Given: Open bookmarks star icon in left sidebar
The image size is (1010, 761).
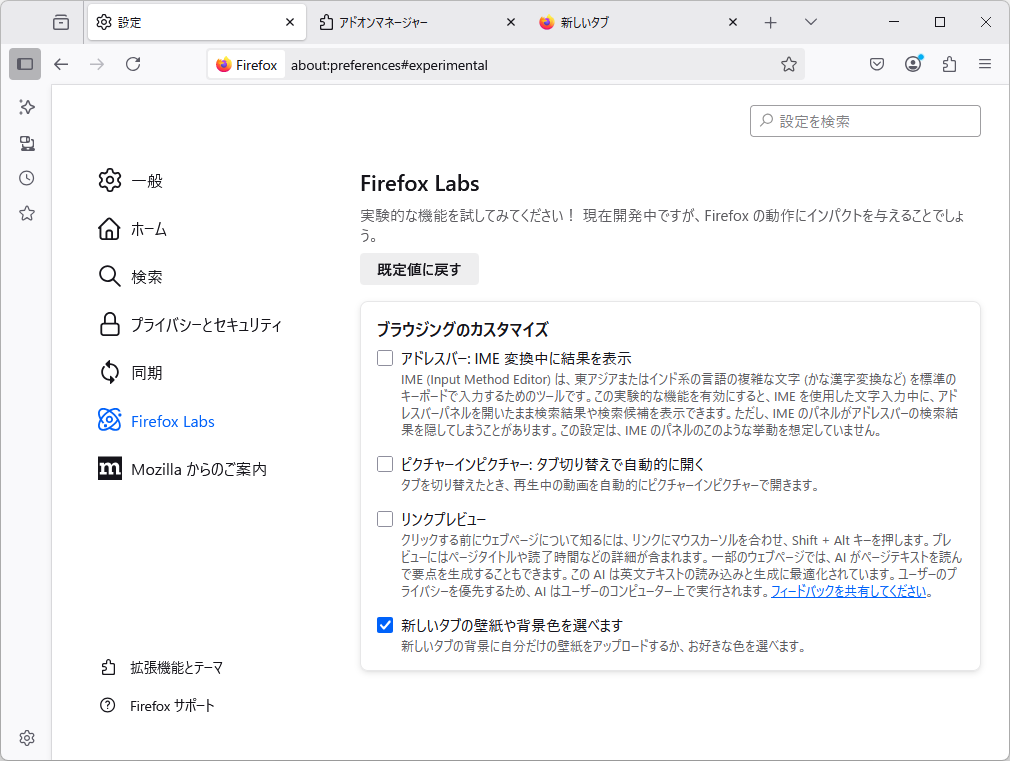Looking at the screenshot, I should (26, 213).
